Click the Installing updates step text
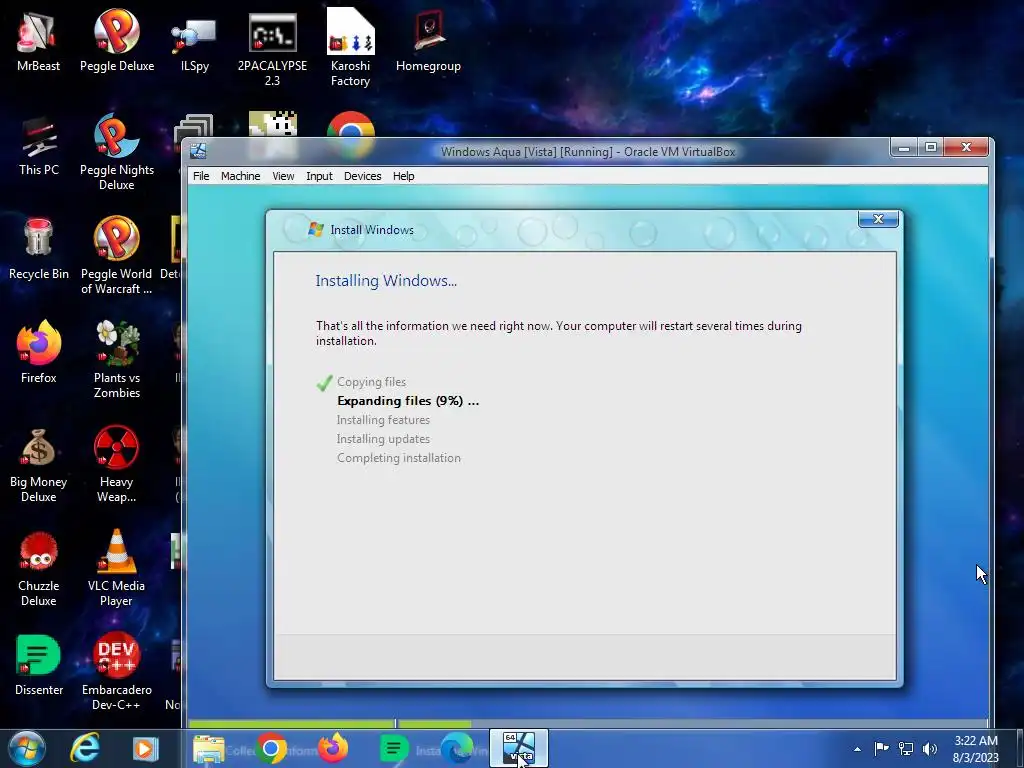The height and width of the screenshot is (768, 1024). [x=383, y=439]
